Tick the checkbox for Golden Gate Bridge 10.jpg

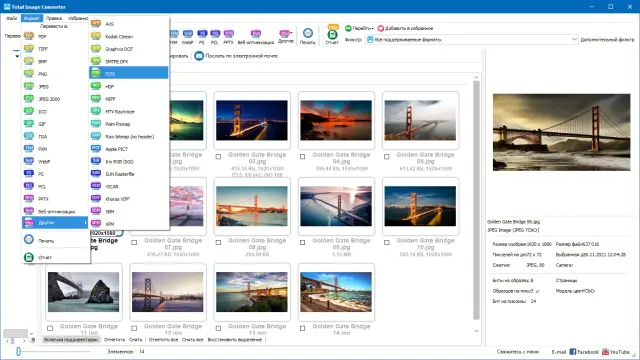tap(387, 242)
